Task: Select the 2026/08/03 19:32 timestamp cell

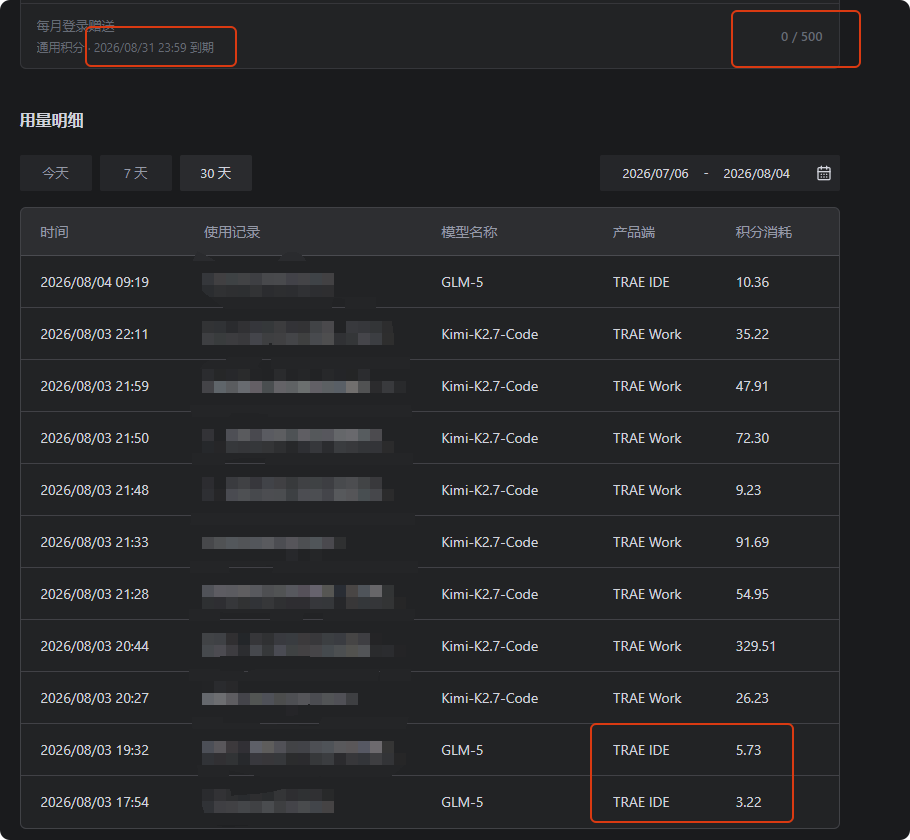Action: [95, 750]
